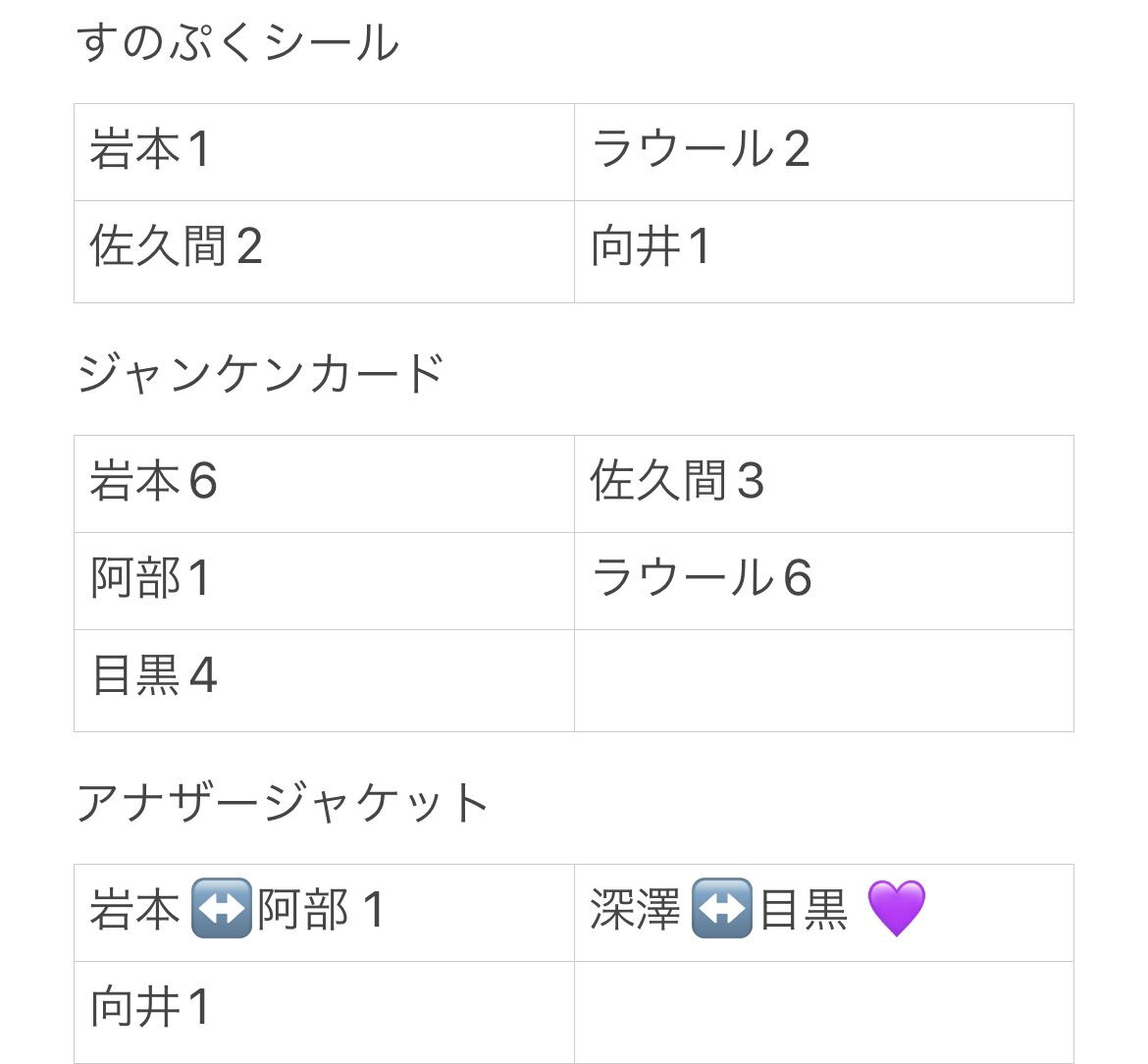Select the 岩本6 cell in ジャンケンカード
1148x1064 pixels.
click(325, 484)
